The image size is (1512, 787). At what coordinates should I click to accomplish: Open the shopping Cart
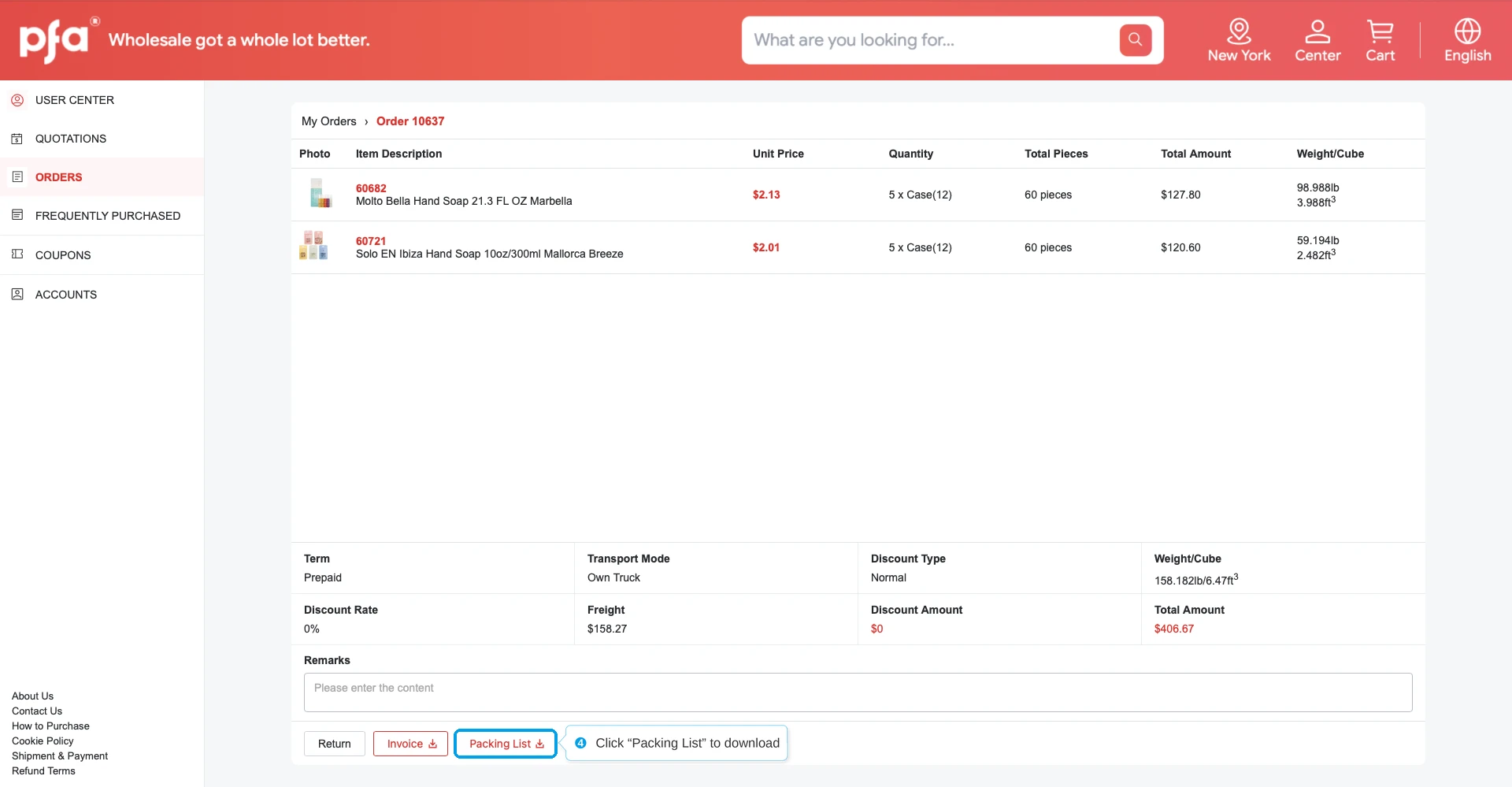pyautogui.click(x=1380, y=40)
